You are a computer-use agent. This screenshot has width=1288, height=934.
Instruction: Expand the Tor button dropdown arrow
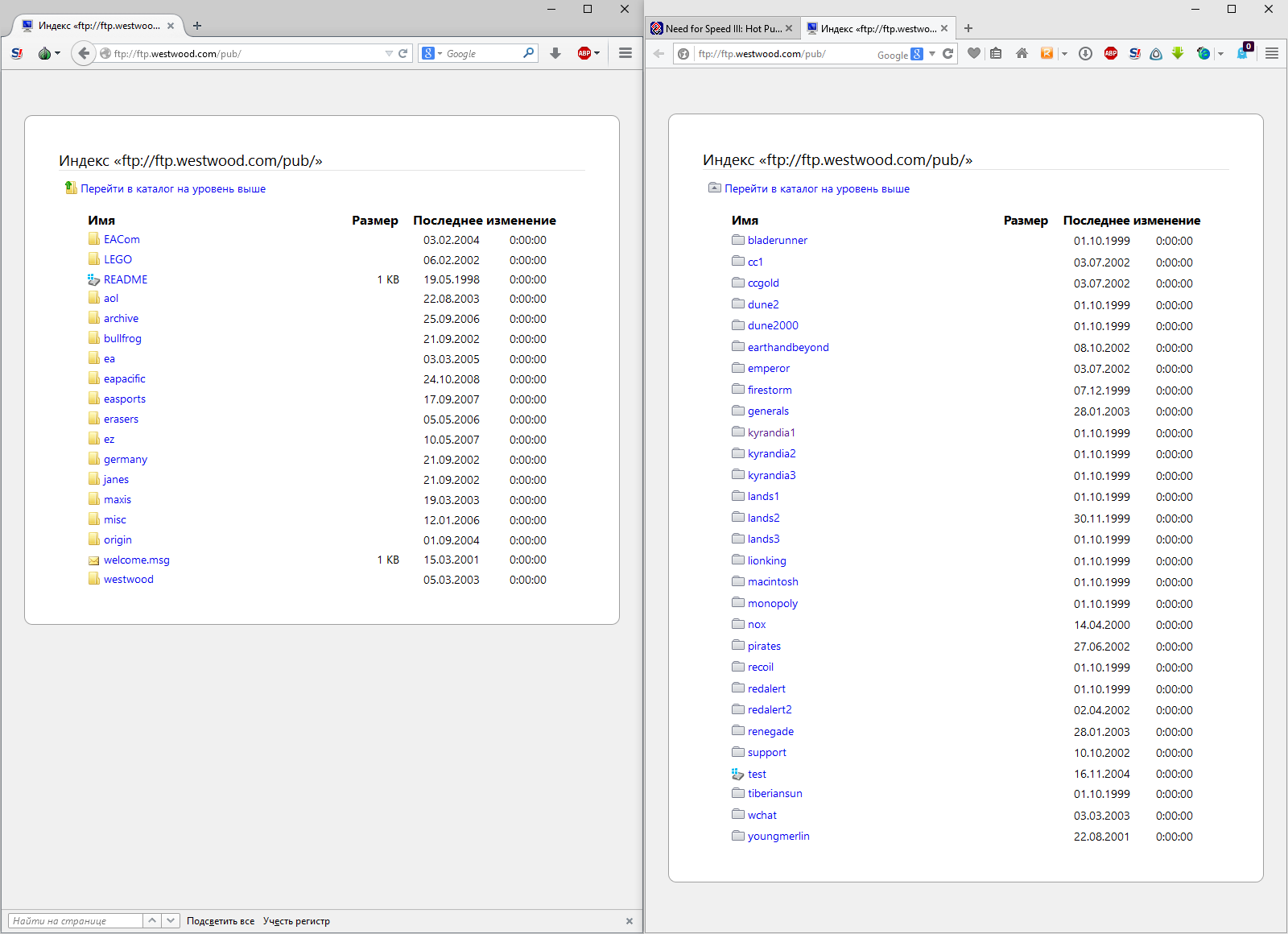point(57,53)
